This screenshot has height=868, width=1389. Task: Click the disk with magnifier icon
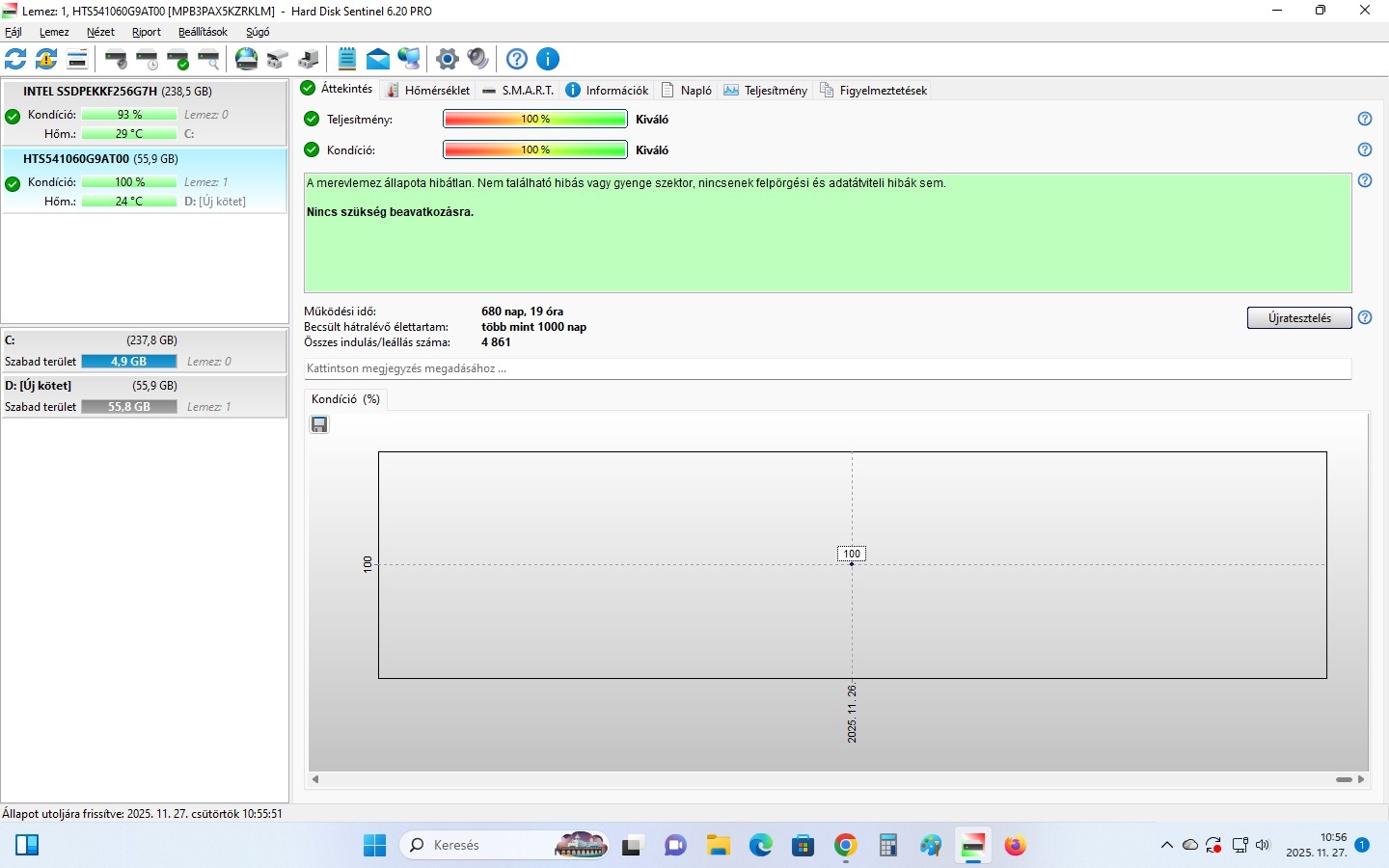click(208, 59)
